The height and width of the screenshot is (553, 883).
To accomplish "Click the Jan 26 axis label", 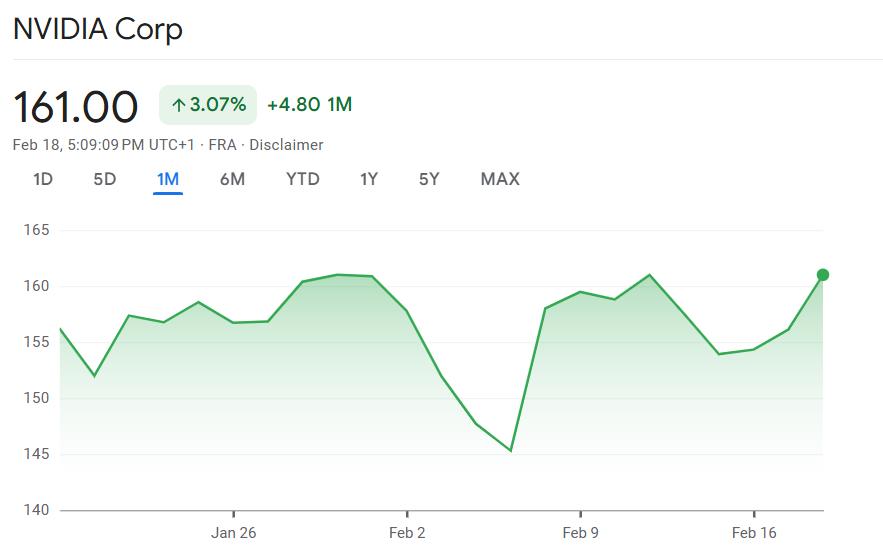I will click(233, 533).
